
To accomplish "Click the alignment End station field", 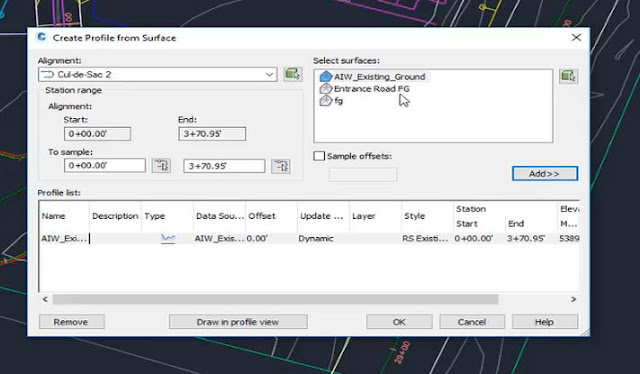I will [x=212, y=134].
